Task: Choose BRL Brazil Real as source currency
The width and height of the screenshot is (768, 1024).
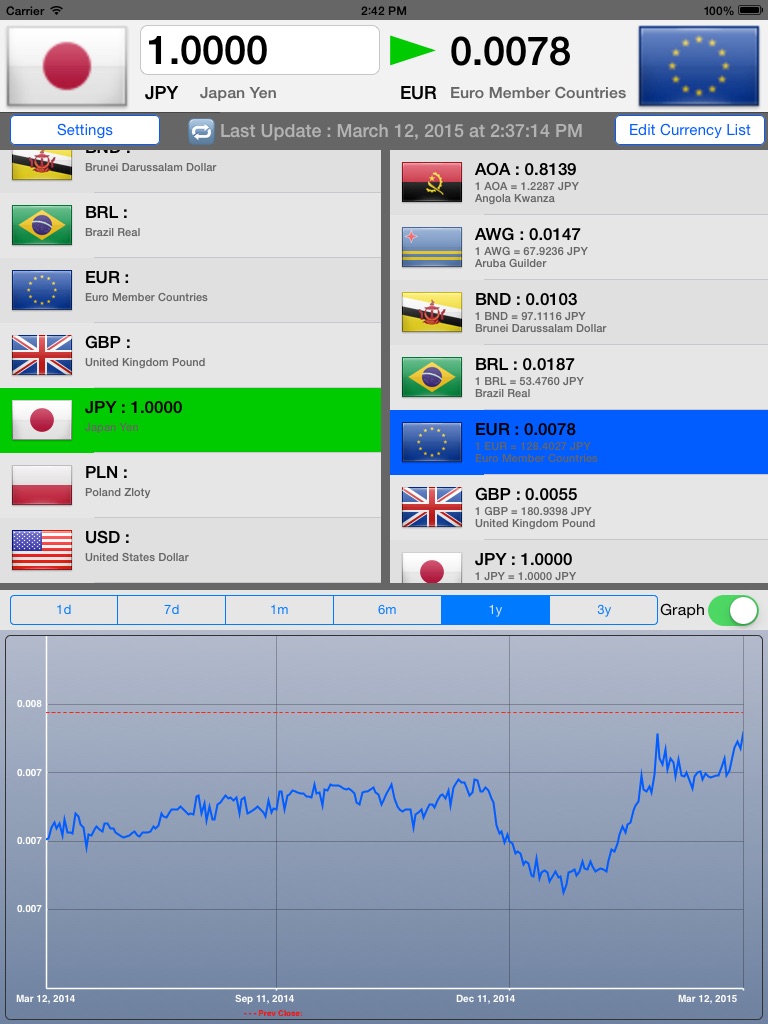Action: coord(191,225)
